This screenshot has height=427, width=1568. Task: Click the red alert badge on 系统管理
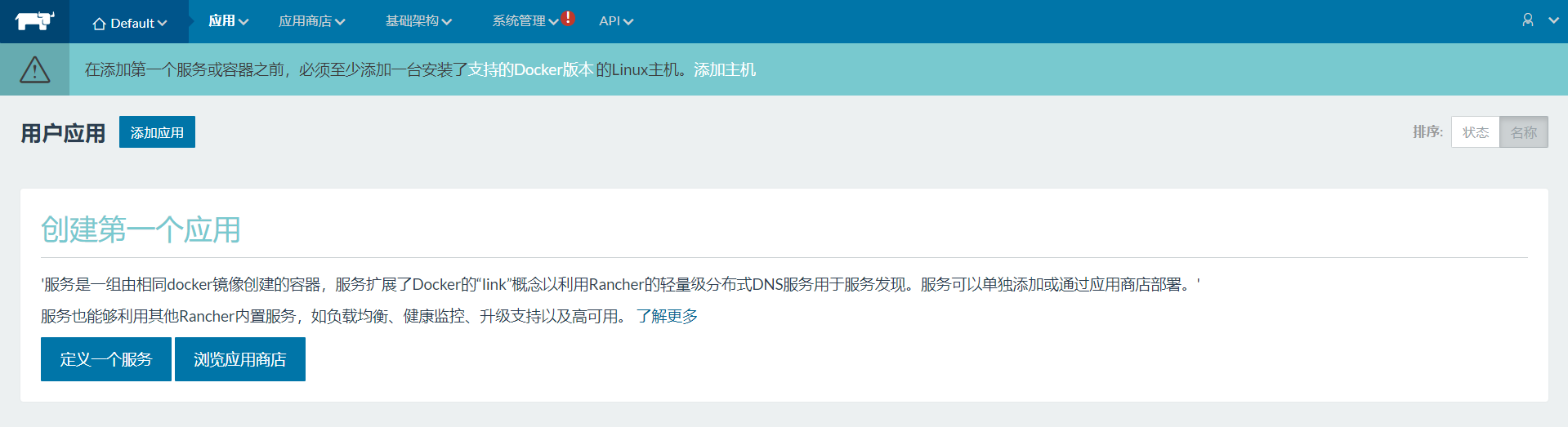(x=568, y=18)
